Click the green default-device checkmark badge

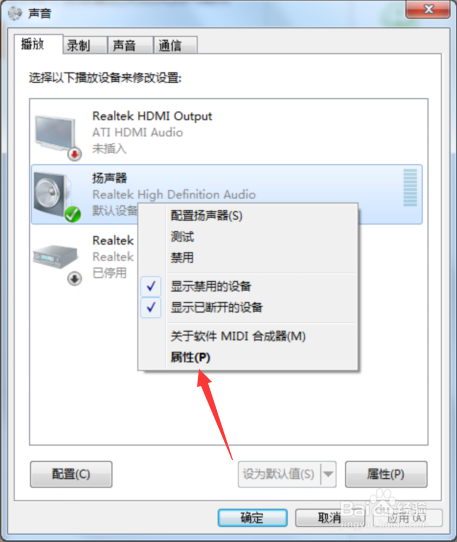[73, 214]
